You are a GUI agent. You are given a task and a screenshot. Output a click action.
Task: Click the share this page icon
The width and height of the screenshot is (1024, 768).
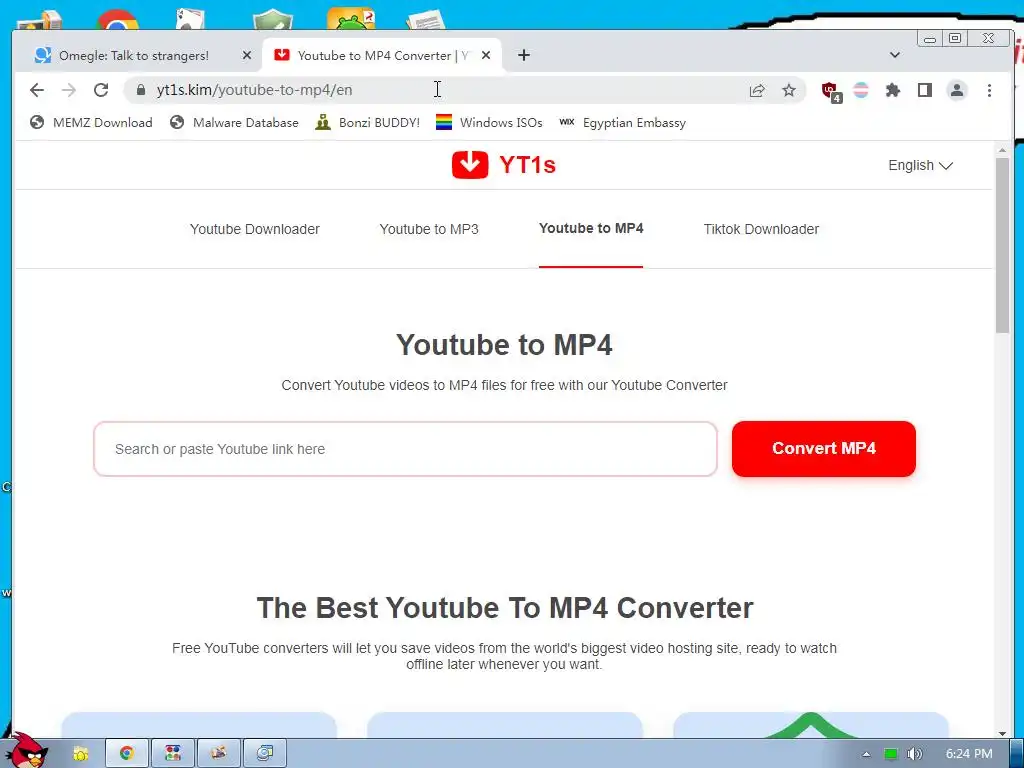pos(757,90)
